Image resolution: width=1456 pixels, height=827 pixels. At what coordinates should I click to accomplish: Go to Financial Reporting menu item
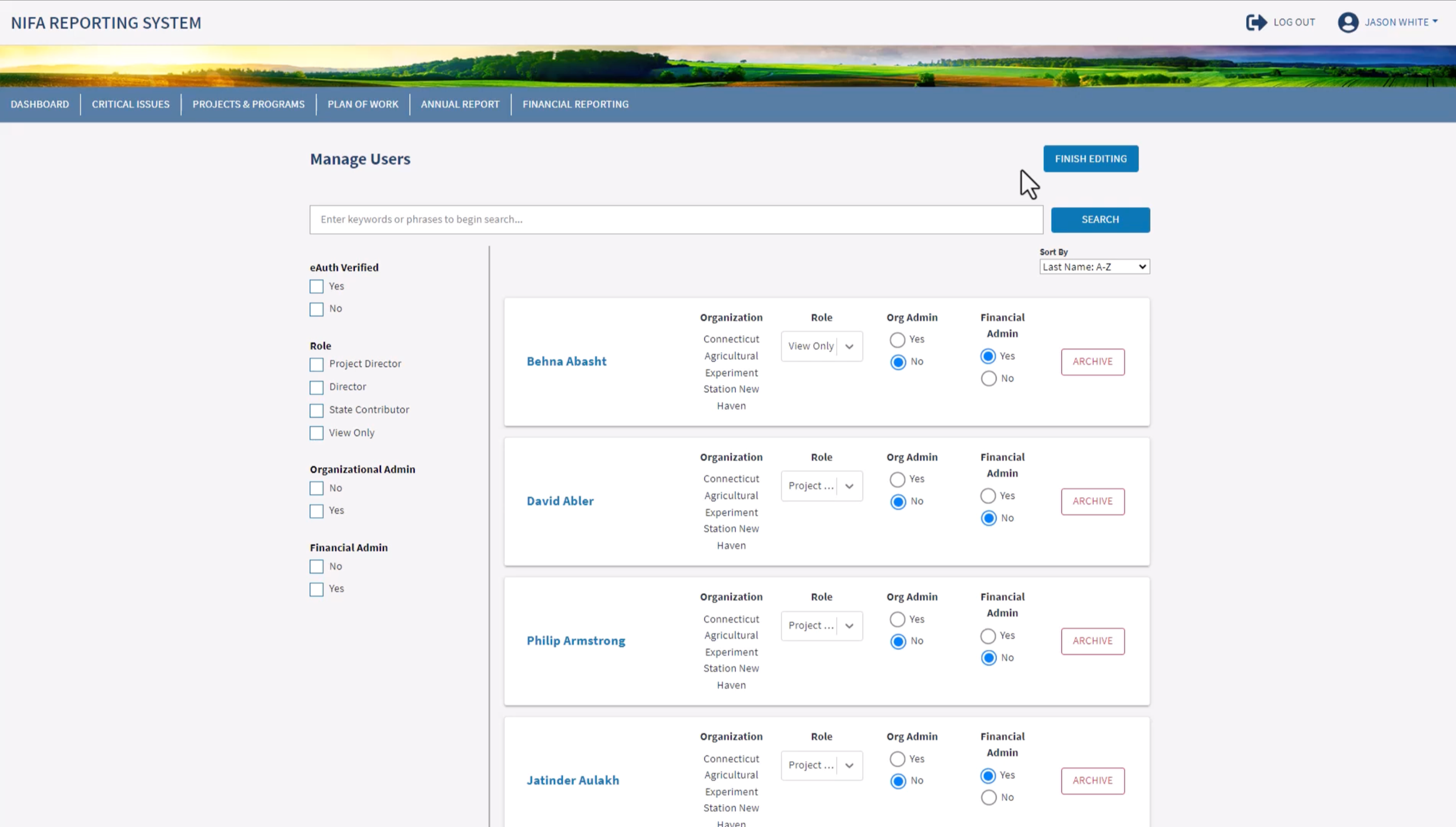tap(575, 104)
